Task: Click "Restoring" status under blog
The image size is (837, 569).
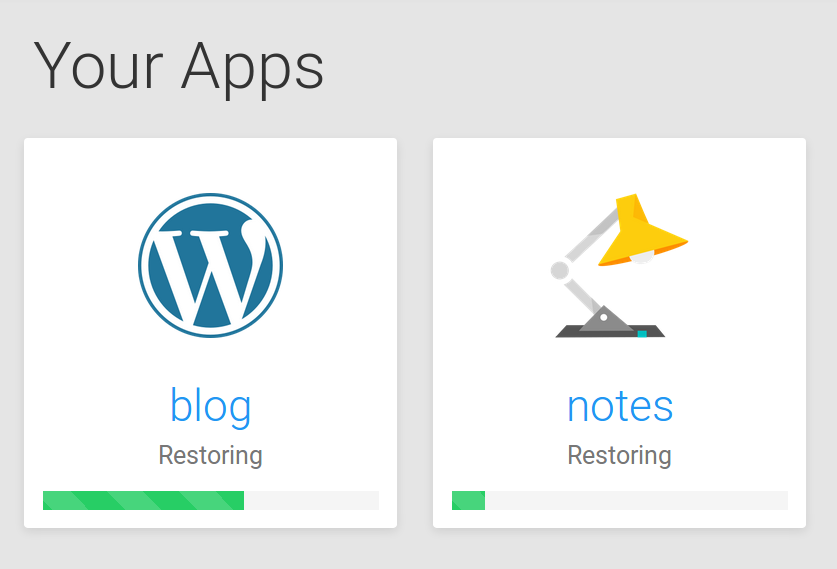Action: click(210, 456)
